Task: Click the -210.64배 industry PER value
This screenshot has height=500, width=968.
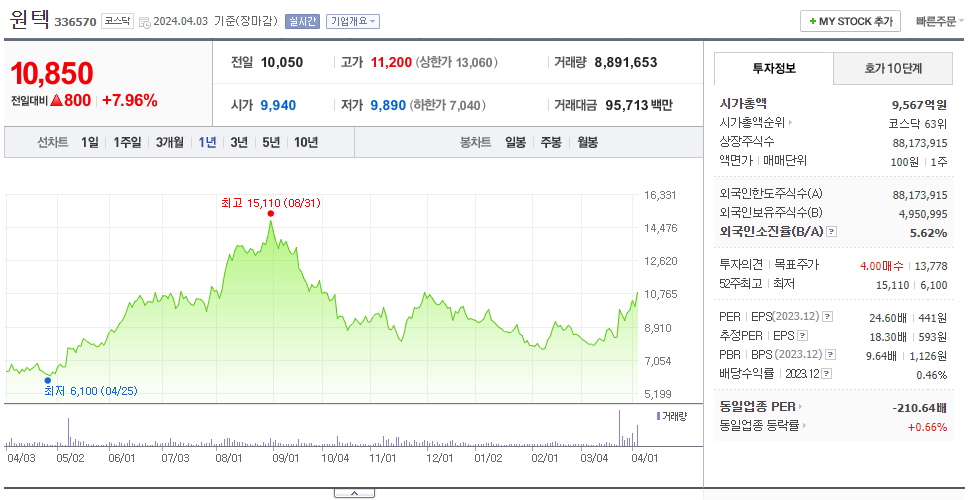Action: coord(920,408)
